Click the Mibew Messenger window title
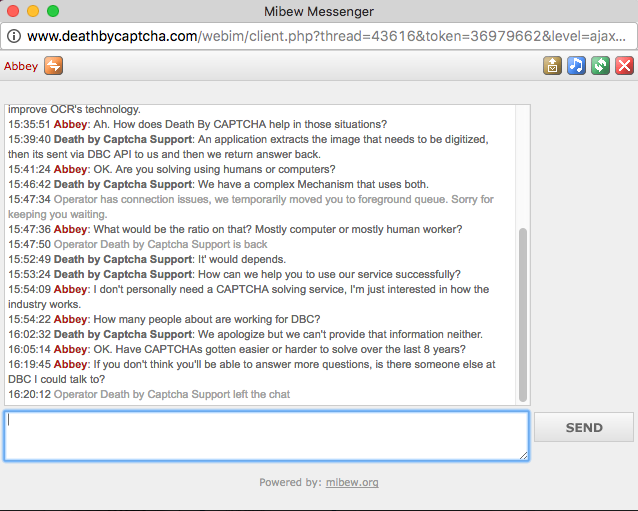The image size is (638, 511). [x=319, y=11]
